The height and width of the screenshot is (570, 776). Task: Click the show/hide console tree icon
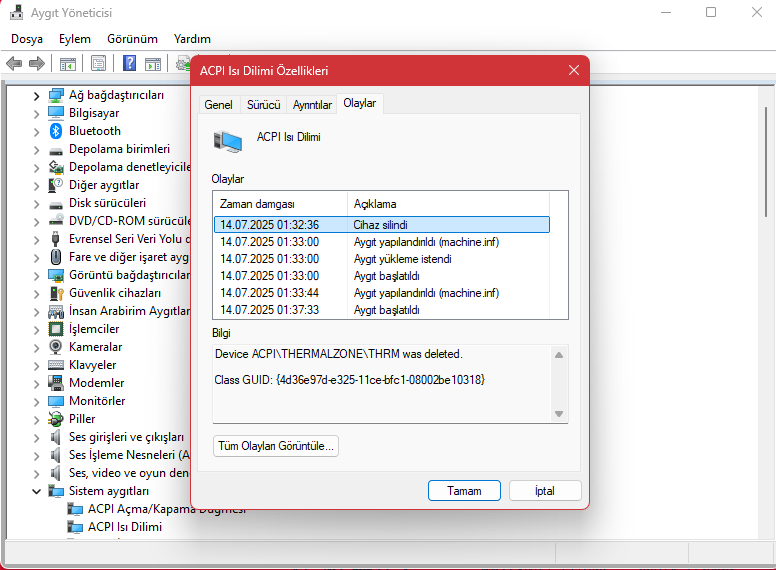[67, 64]
